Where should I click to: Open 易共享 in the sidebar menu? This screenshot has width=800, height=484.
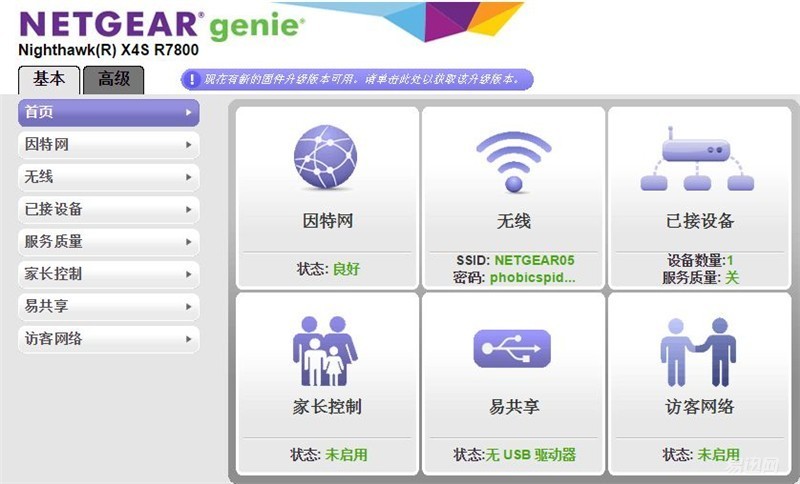coord(109,307)
